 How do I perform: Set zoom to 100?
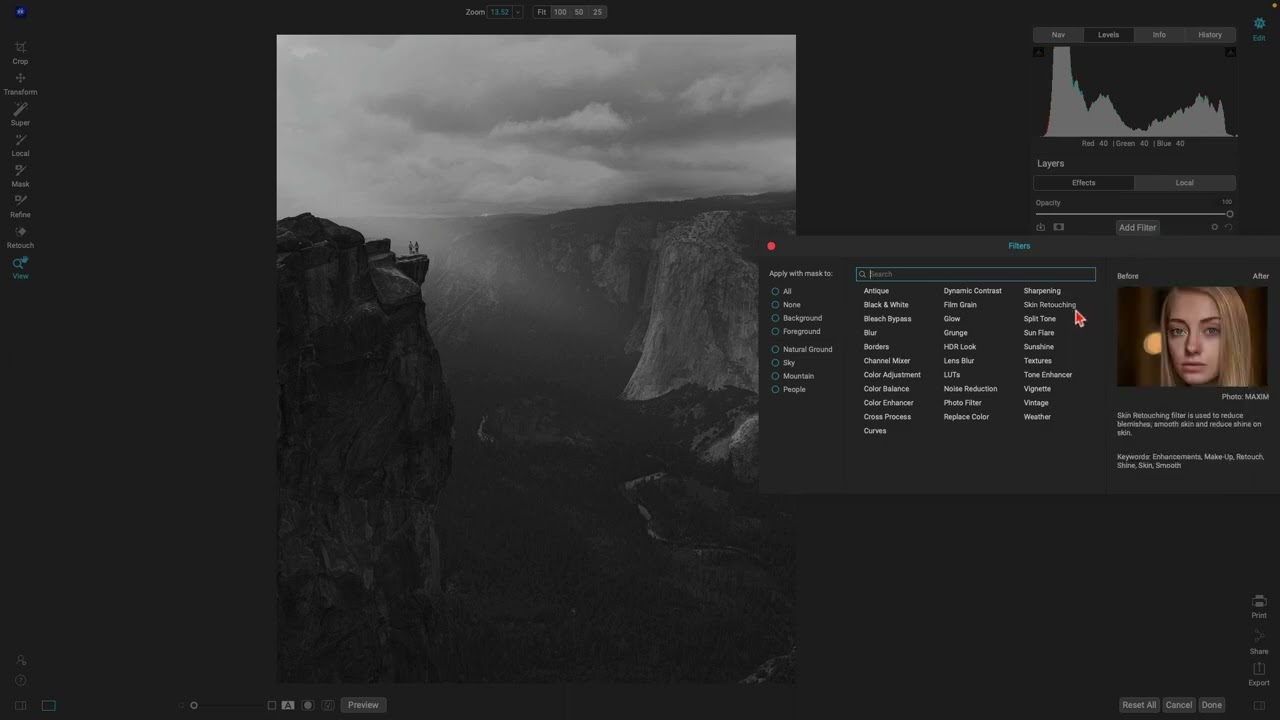point(560,12)
